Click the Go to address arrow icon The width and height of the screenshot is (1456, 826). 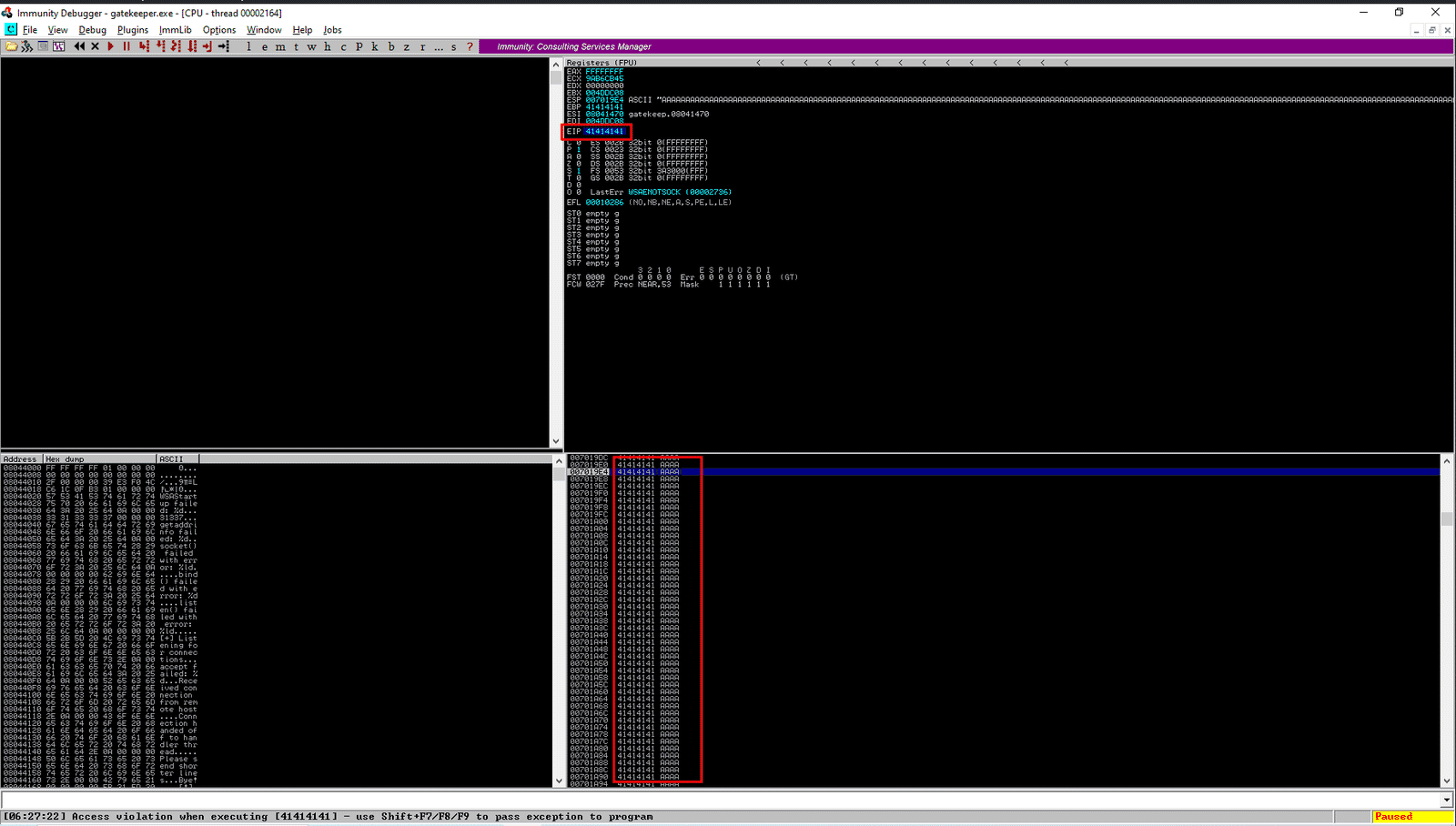(x=224, y=46)
